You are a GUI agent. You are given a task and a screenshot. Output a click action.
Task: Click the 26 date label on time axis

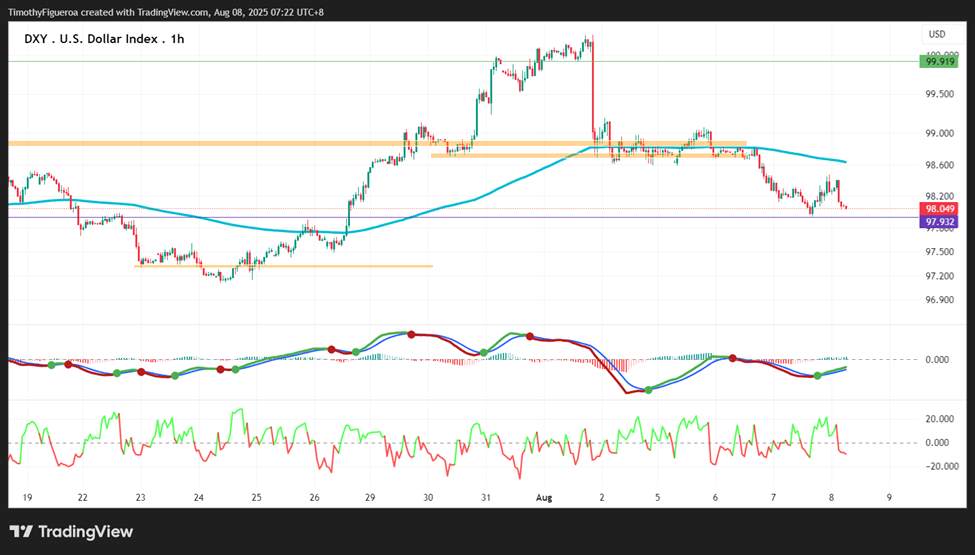click(314, 498)
